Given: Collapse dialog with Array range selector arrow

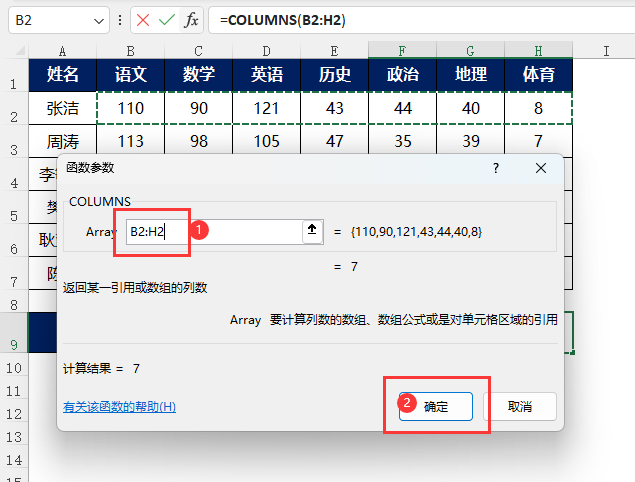Looking at the screenshot, I should [x=312, y=232].
